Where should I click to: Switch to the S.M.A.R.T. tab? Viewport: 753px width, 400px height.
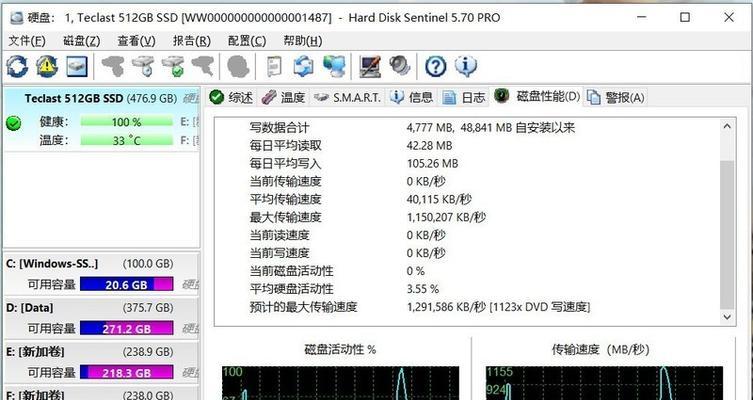[347, 97]
